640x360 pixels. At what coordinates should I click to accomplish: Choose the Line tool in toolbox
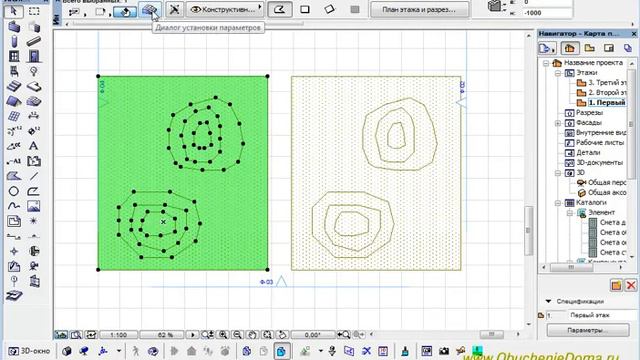pos(34,176)
